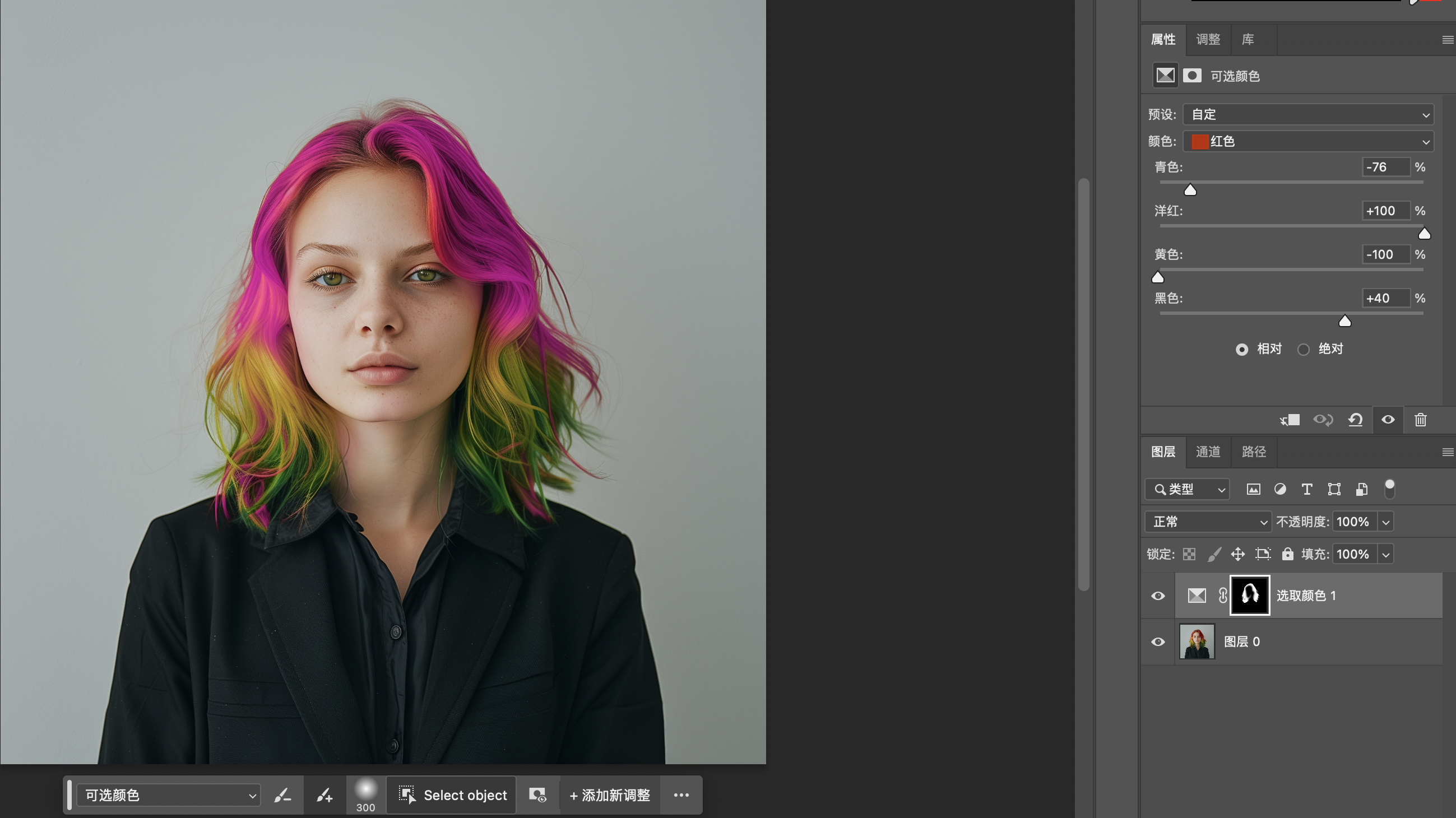Click 添加新调整 button
Viewport: 1456px width, 818px height.
(610, 796)
